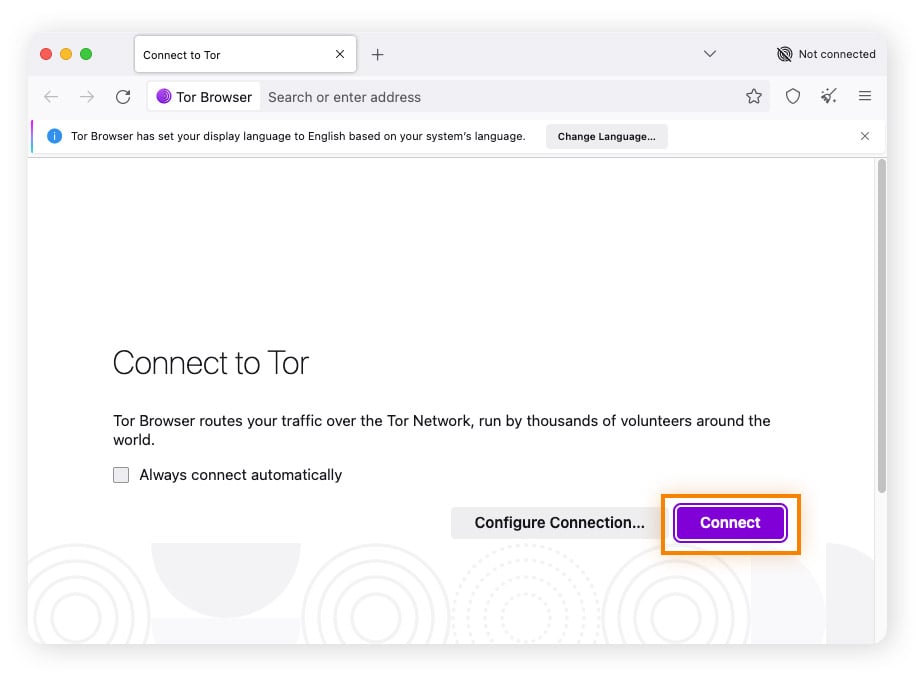Minimize window using the yellow button

[66, 54]
